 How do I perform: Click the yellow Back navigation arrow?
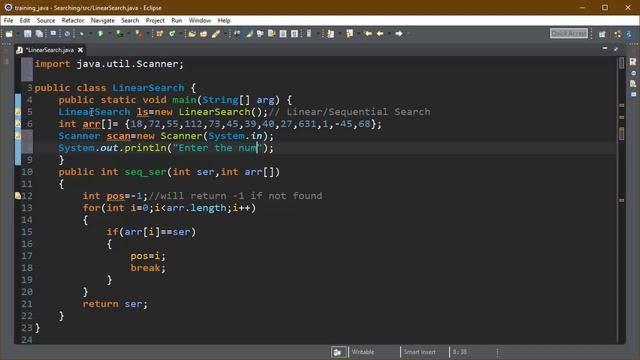(x=380, y=33)
